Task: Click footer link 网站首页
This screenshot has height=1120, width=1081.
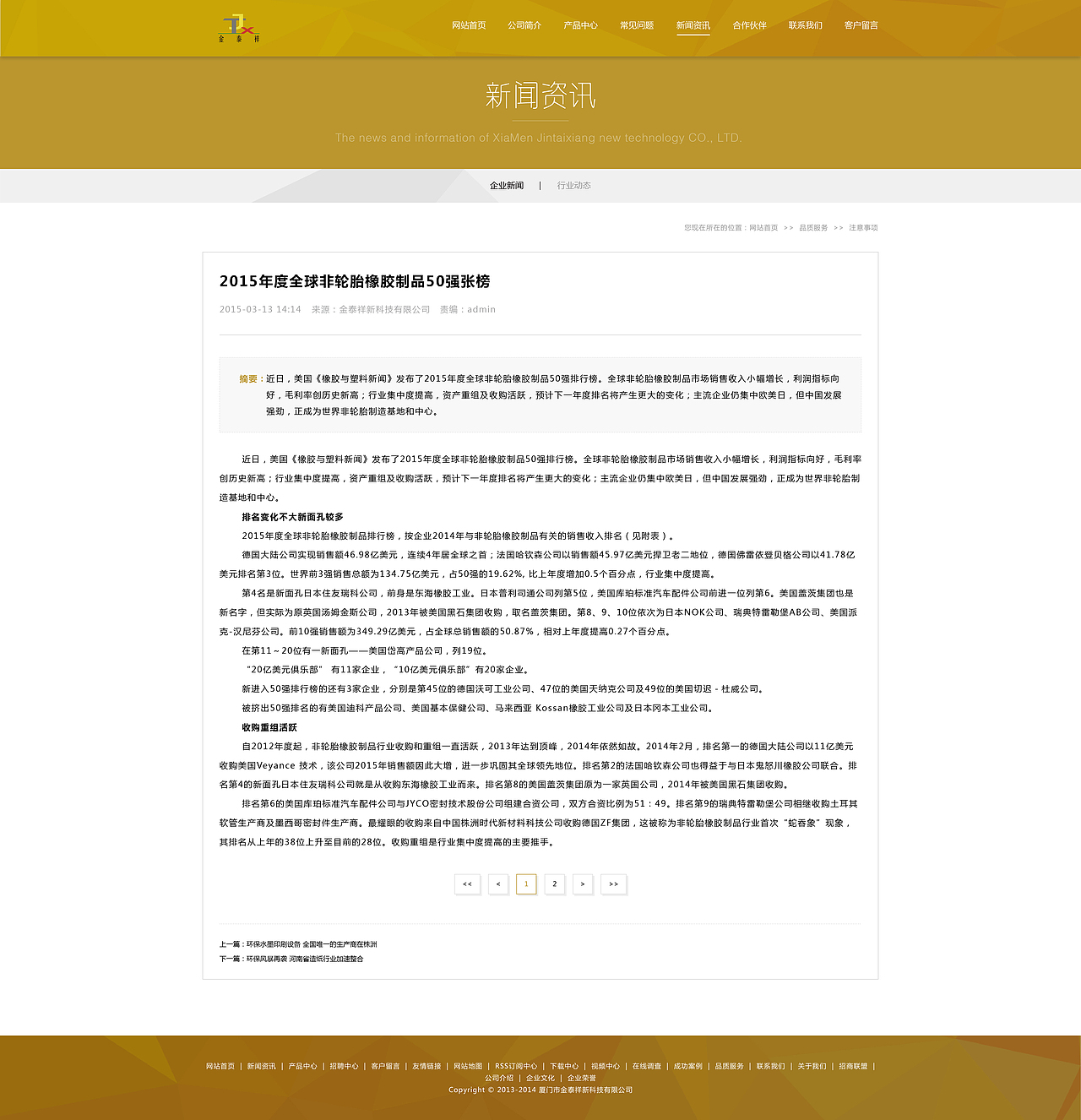Action: click(x=220, y=1067)
